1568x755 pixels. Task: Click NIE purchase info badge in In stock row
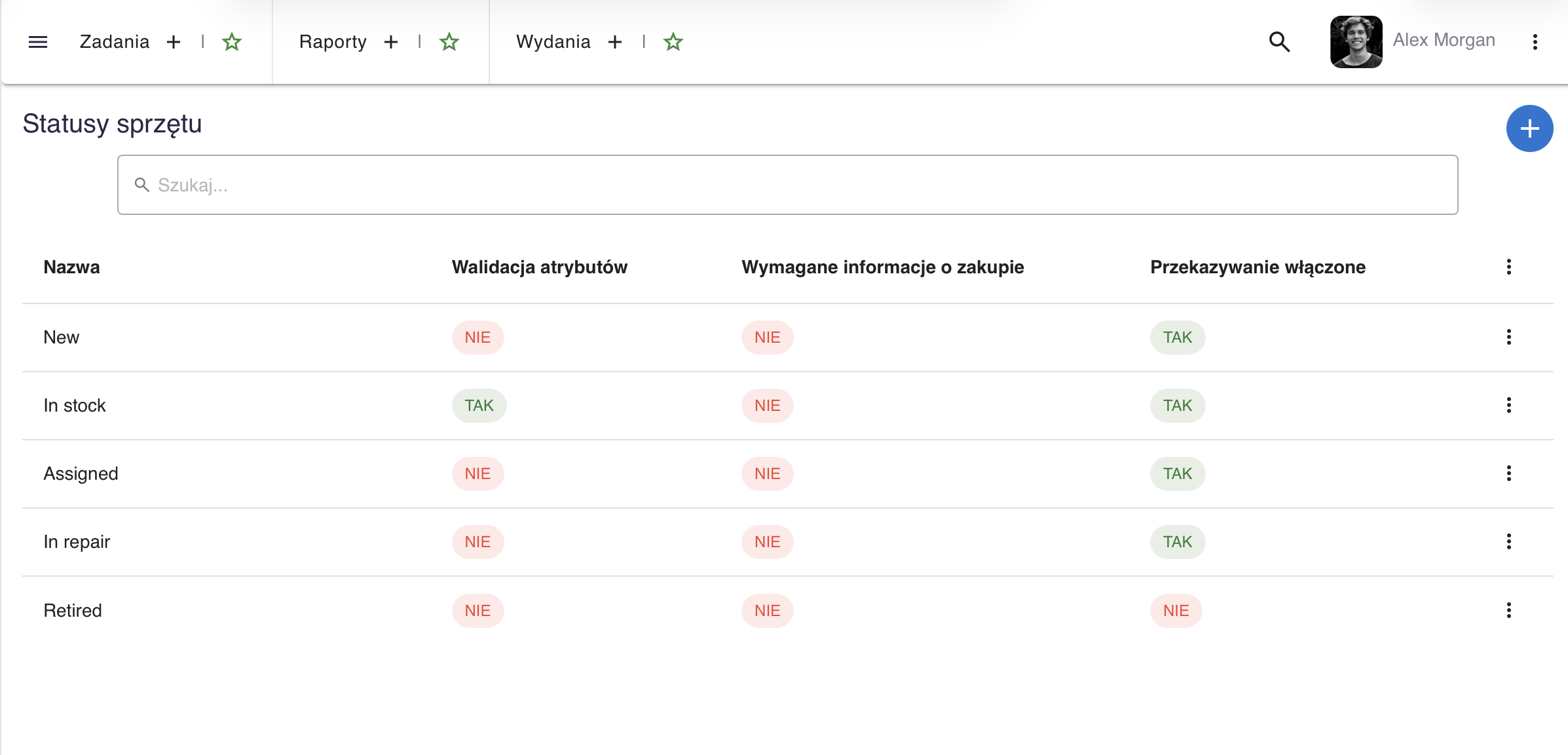(768, 406)
